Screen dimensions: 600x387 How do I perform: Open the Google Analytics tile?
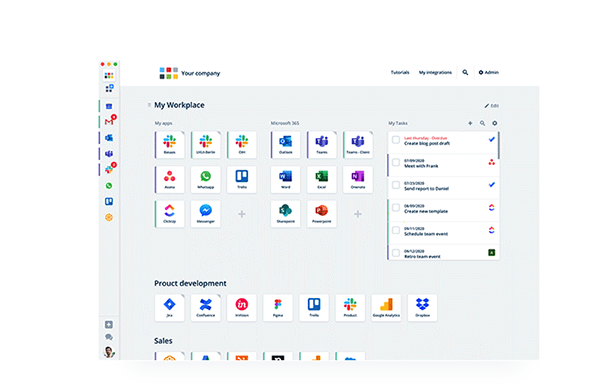pyautogui.click(x=386, y=307)
